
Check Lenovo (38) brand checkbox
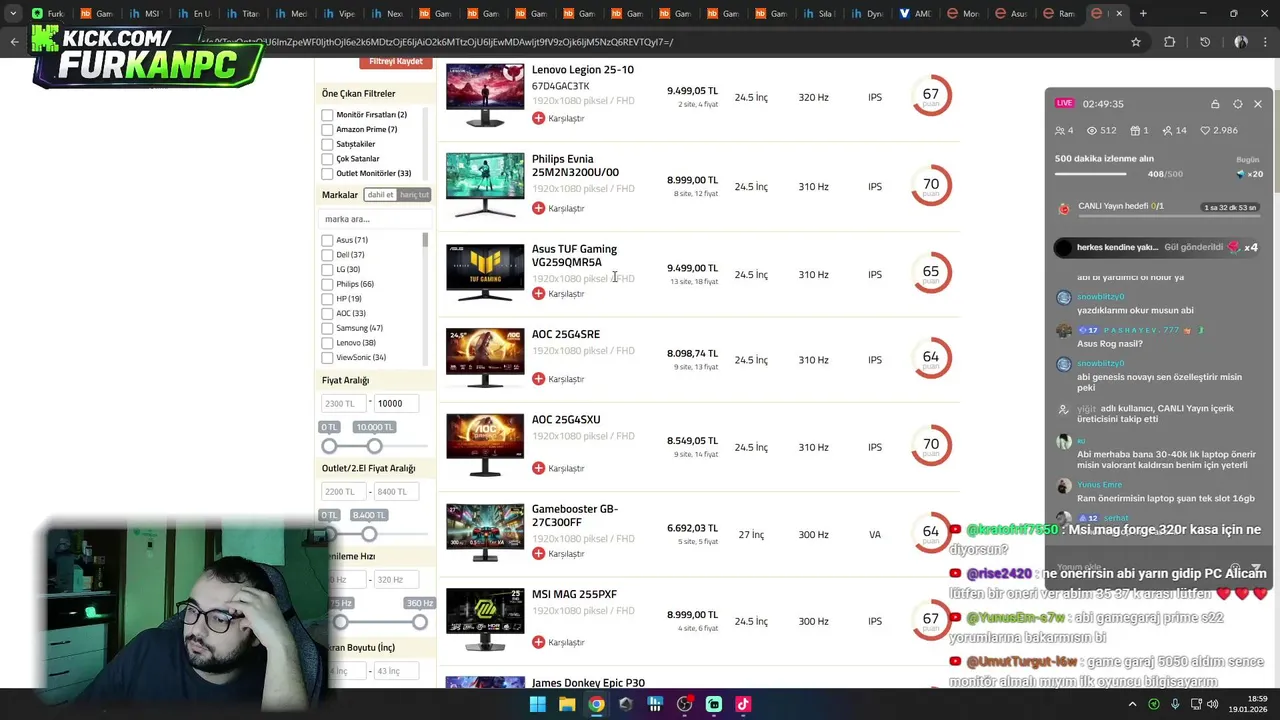(x=327, y=343)
